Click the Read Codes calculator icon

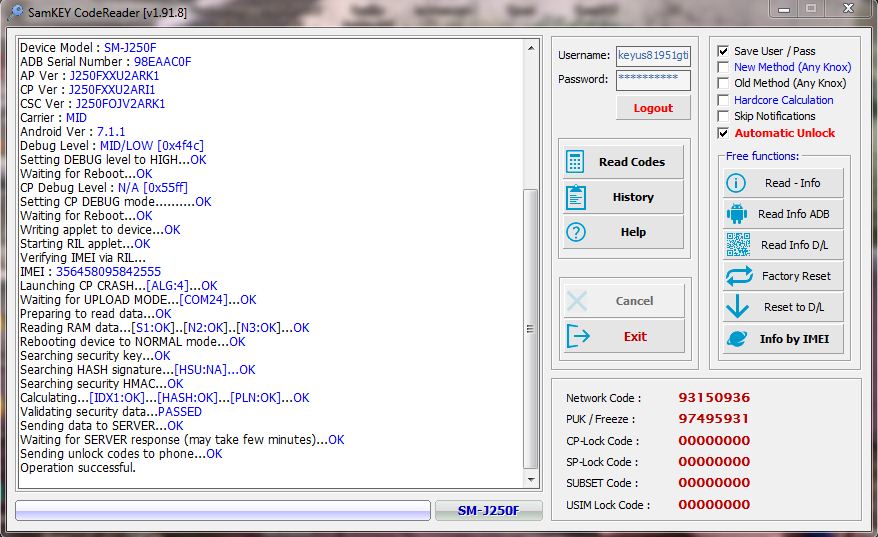coord(575,162)
